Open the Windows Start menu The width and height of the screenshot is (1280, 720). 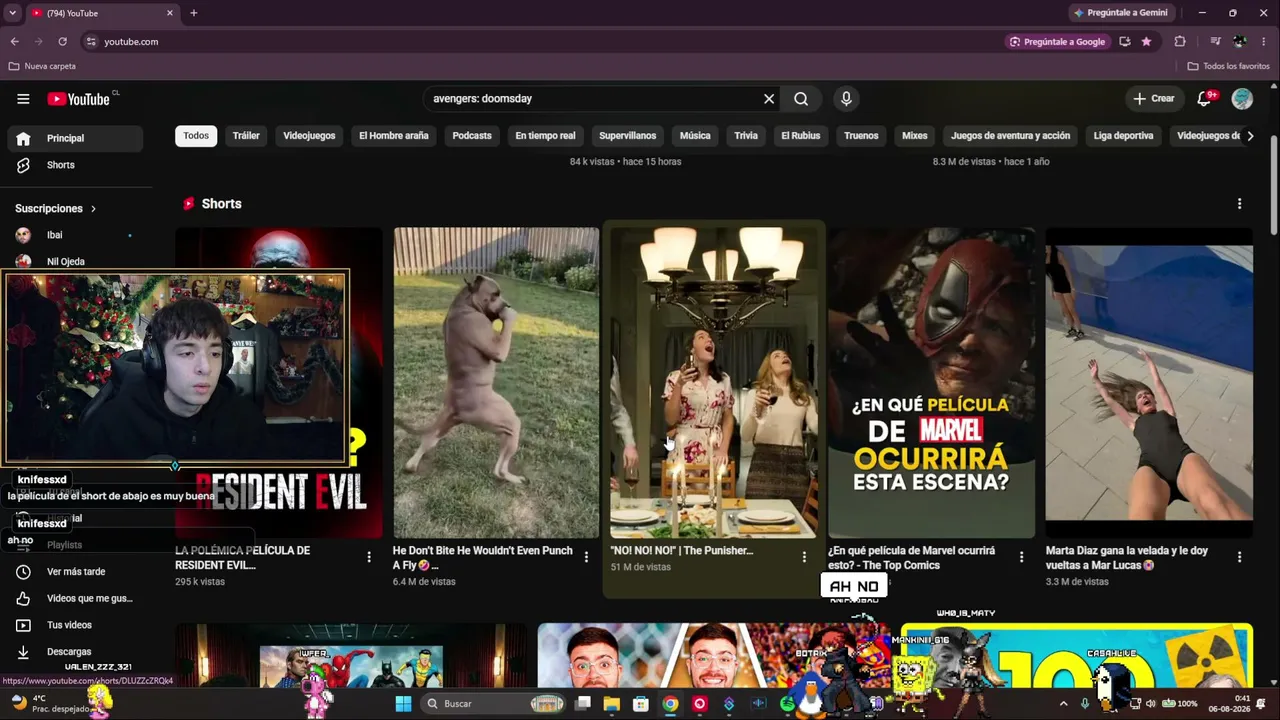pyautogui.click(x=403, y=704)
